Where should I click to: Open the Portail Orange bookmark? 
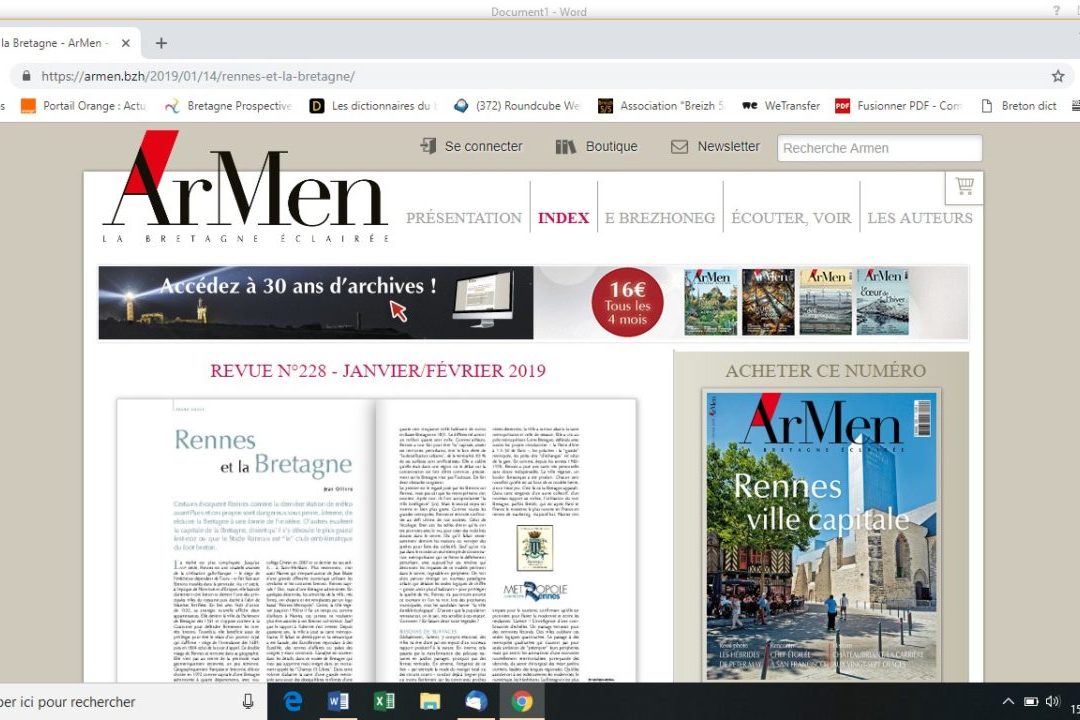pyautogui.click(x=83, y=106)
